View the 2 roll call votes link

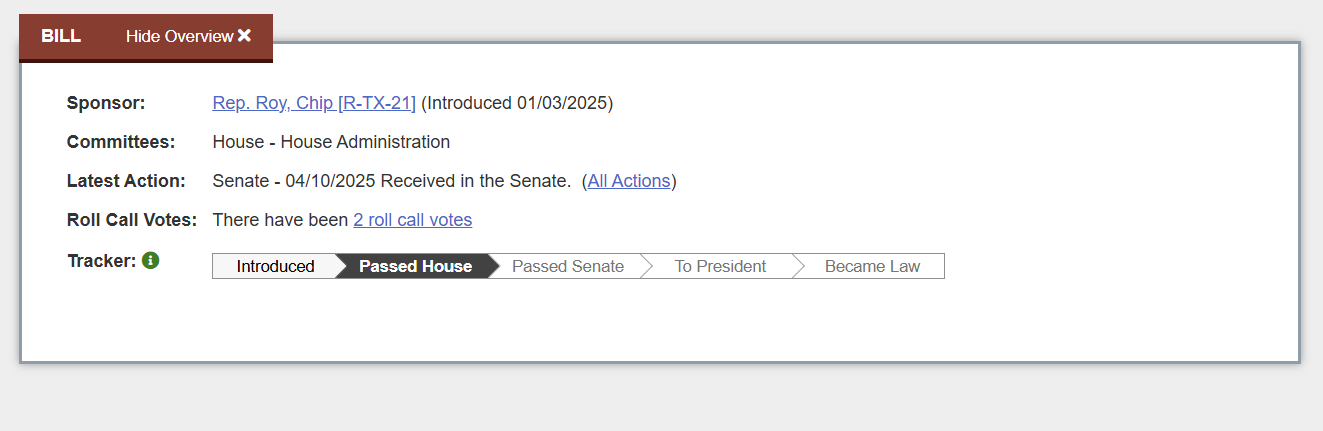pos(412,220)
